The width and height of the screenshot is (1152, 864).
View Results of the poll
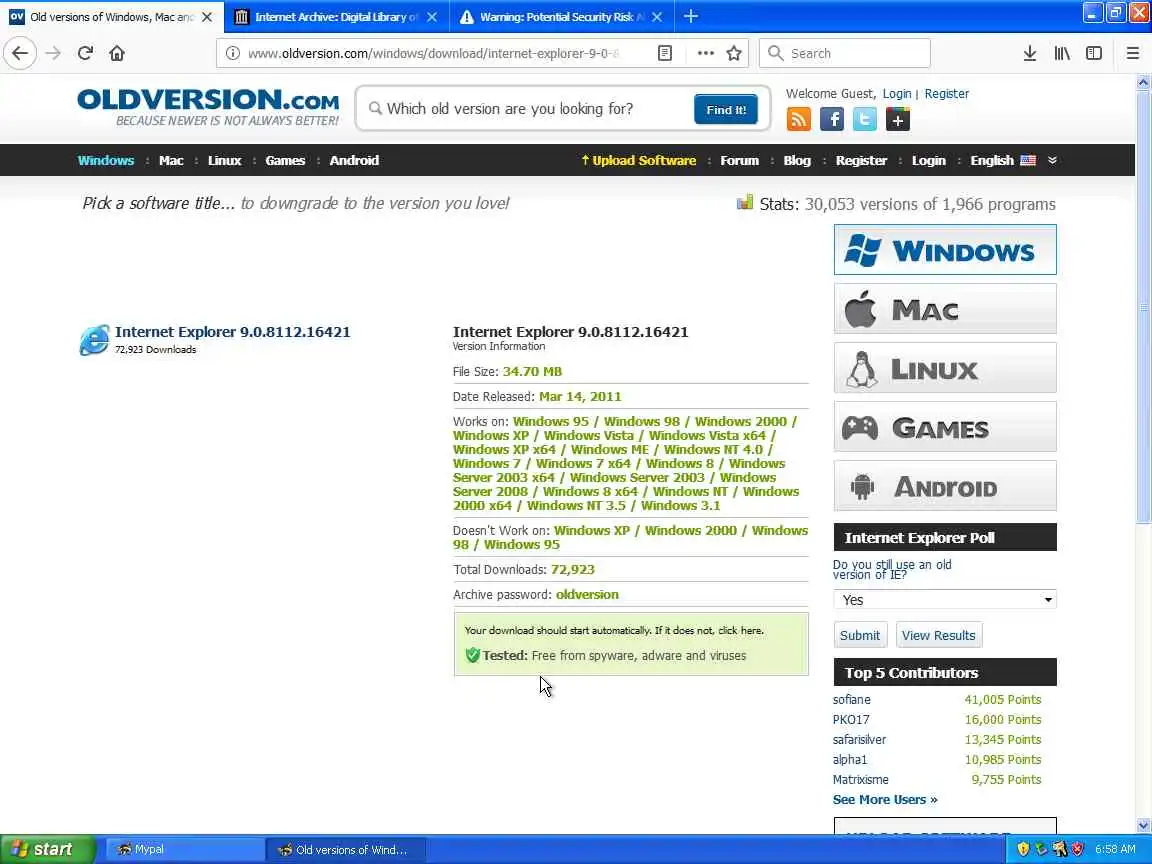pyautogui.click(x=938, y=636)
